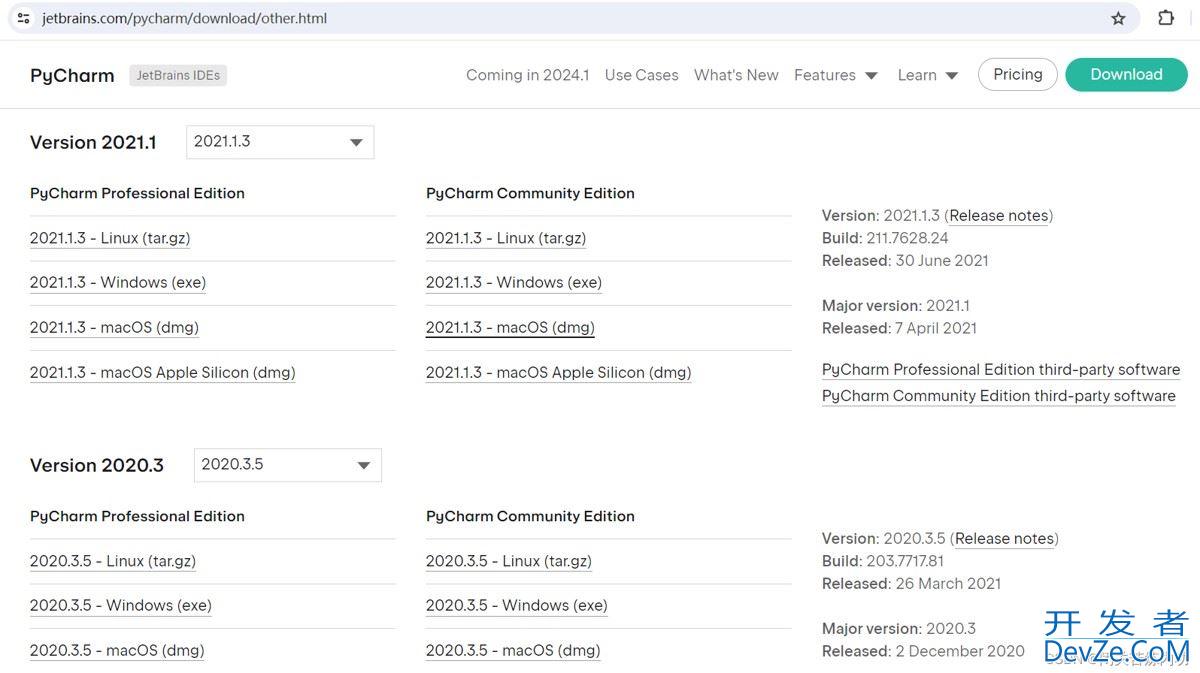1200x673 pixels.
Task: Download Professional 2021.1.3 Windows (exe)
Action: 118,283
